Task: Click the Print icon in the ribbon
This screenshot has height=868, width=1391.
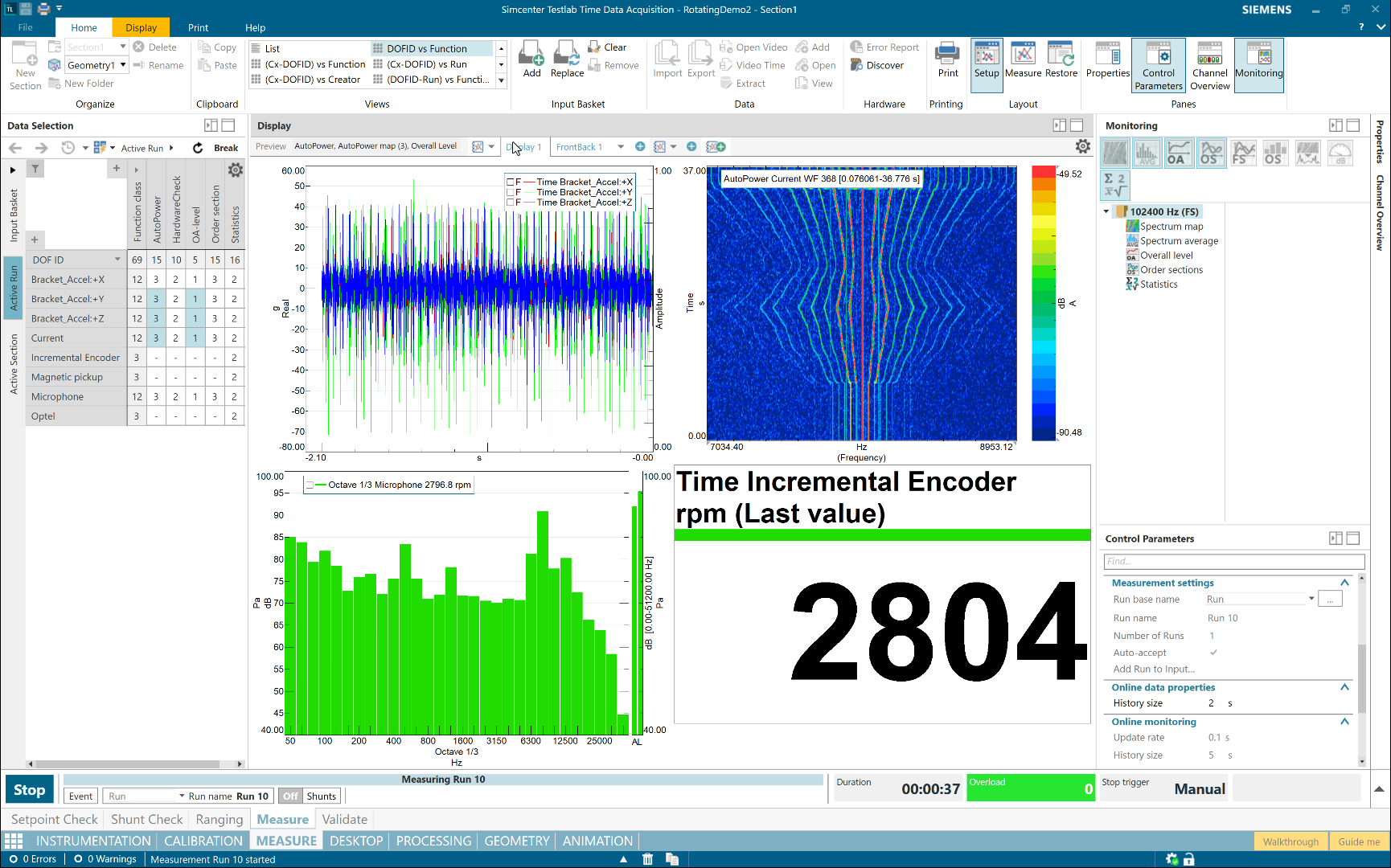Action: (947, 61)
